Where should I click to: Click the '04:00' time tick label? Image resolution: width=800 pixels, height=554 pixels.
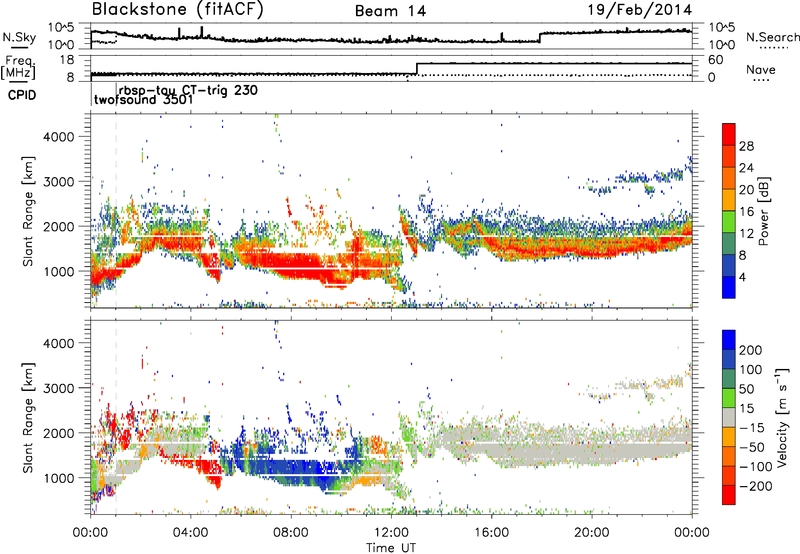(x=191, y=533)
